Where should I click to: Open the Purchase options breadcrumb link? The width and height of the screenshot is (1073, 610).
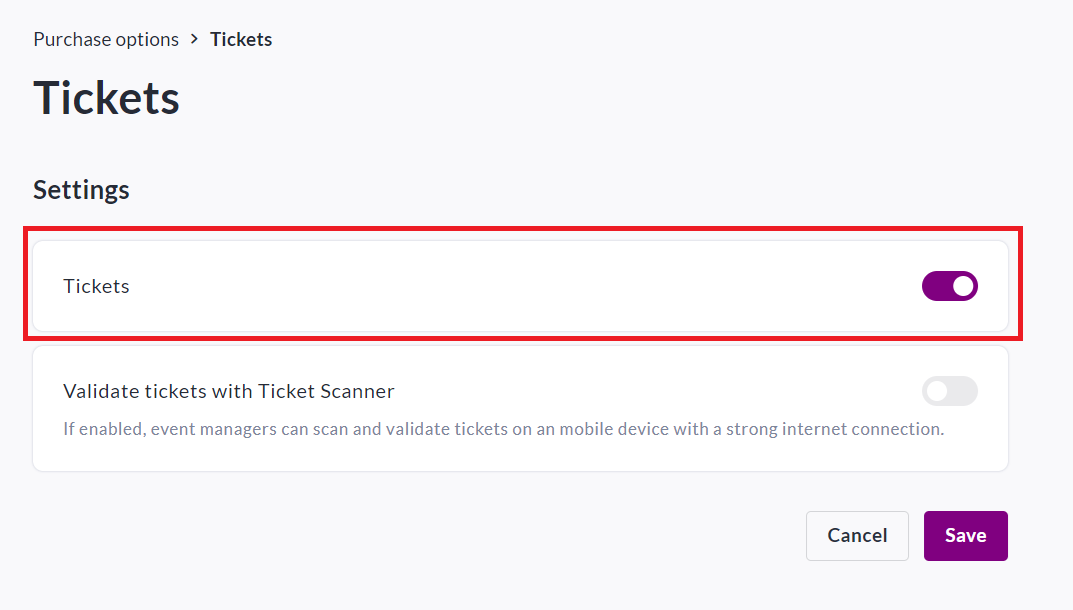tap(105, 39)
